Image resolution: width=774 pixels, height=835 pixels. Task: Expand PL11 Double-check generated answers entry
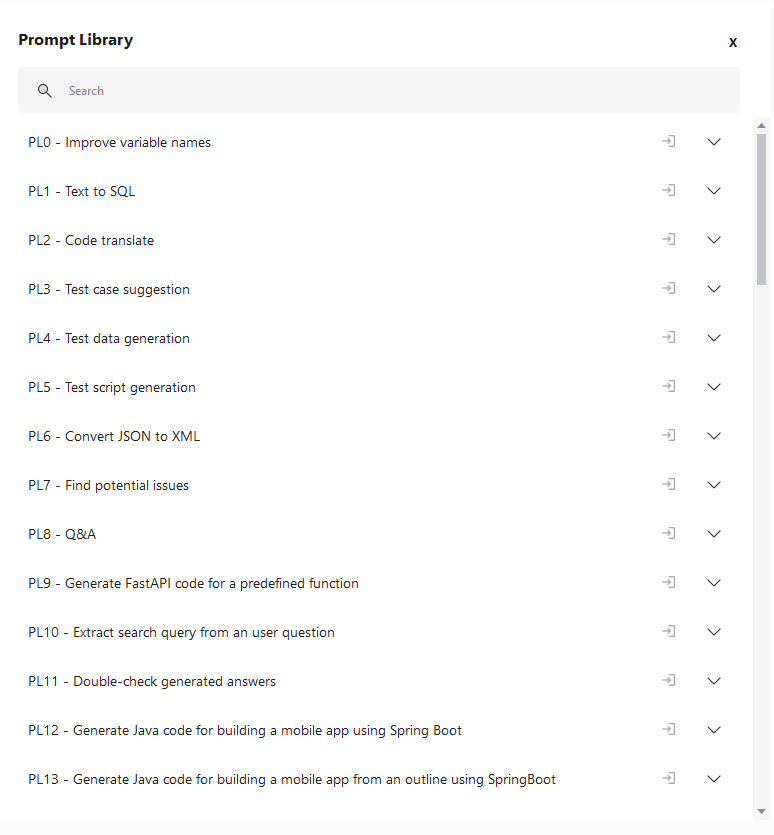[x=714, y=681]
